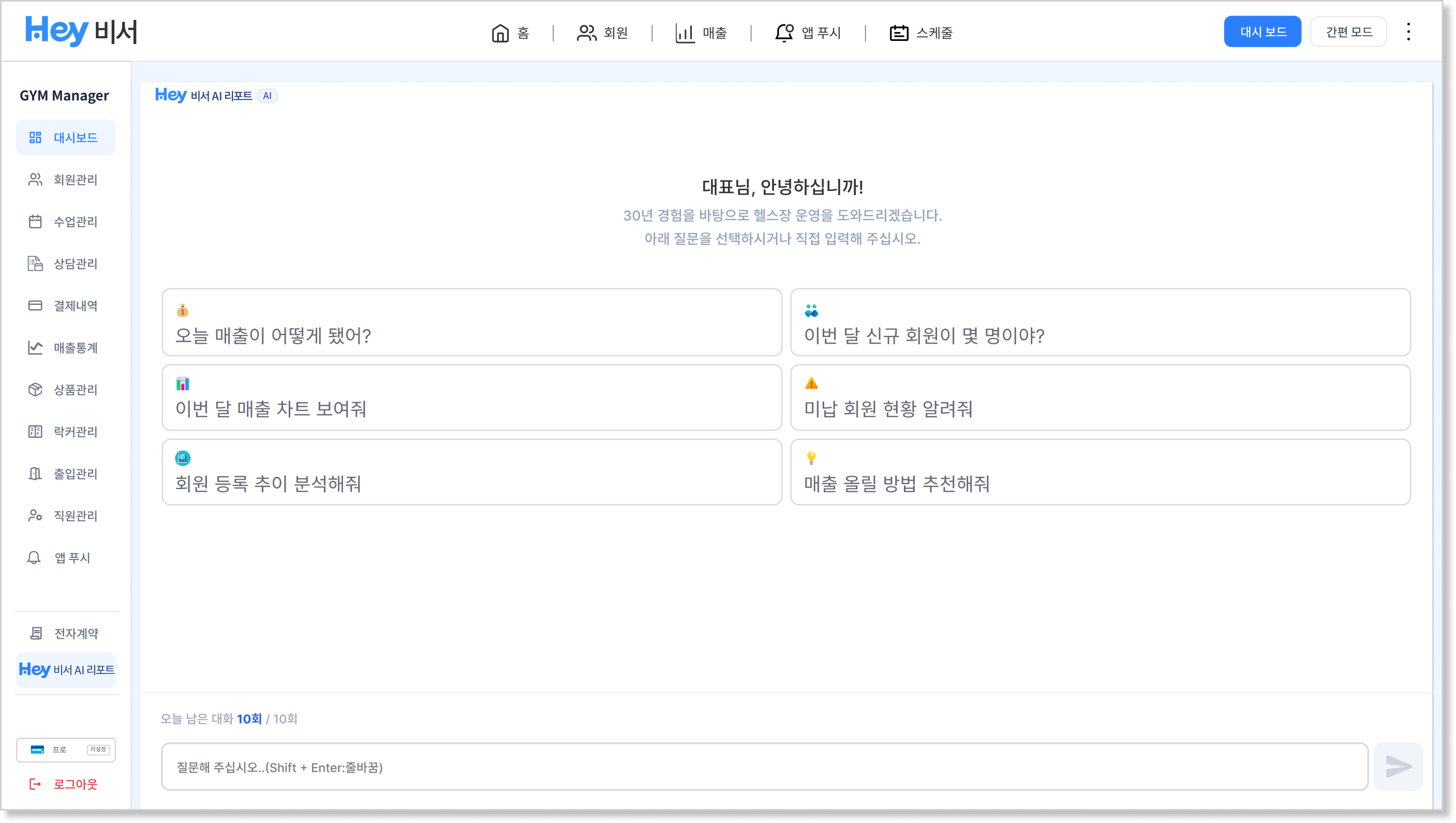Click the 'GYM Manager' sidebar title
Screen dimensions: 1456x823
(64, 96)
